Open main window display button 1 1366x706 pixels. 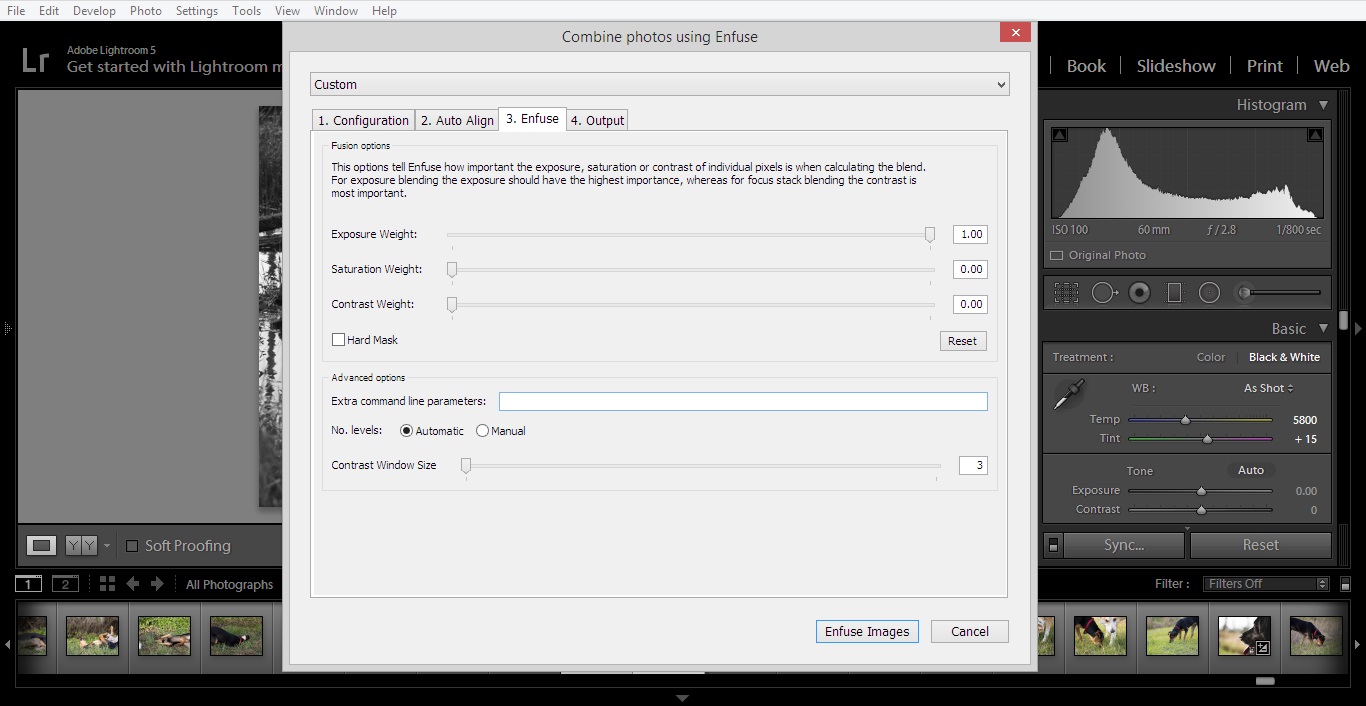28,584
